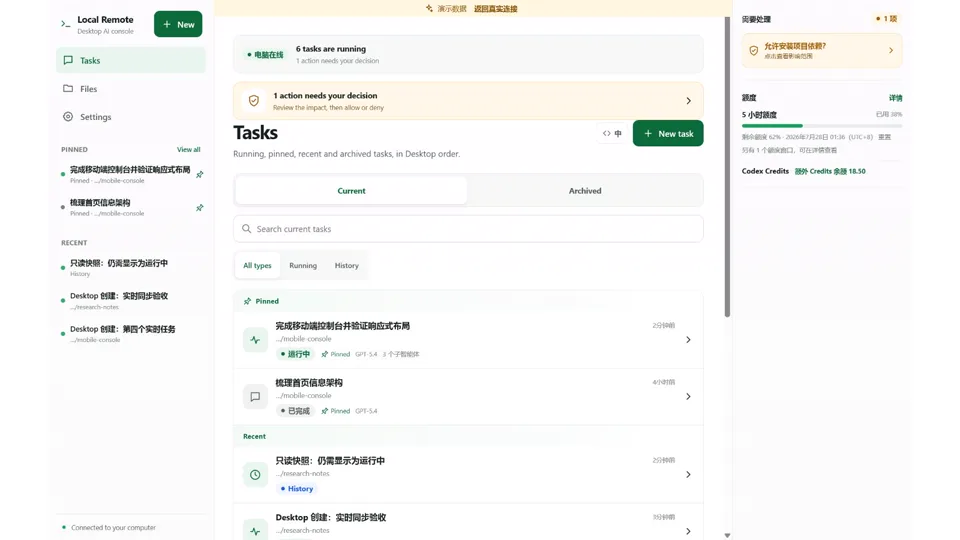
Task: Open Settings in the sidebar menu
Action: point(131,116)
